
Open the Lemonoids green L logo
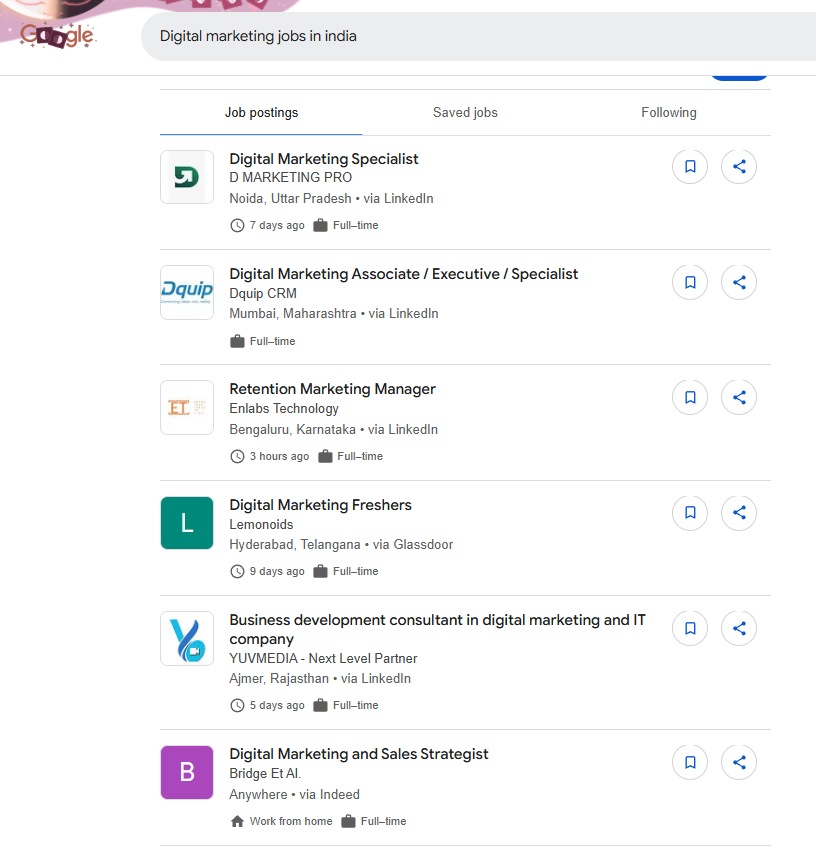pyautogui.click(x=187, y=523)
